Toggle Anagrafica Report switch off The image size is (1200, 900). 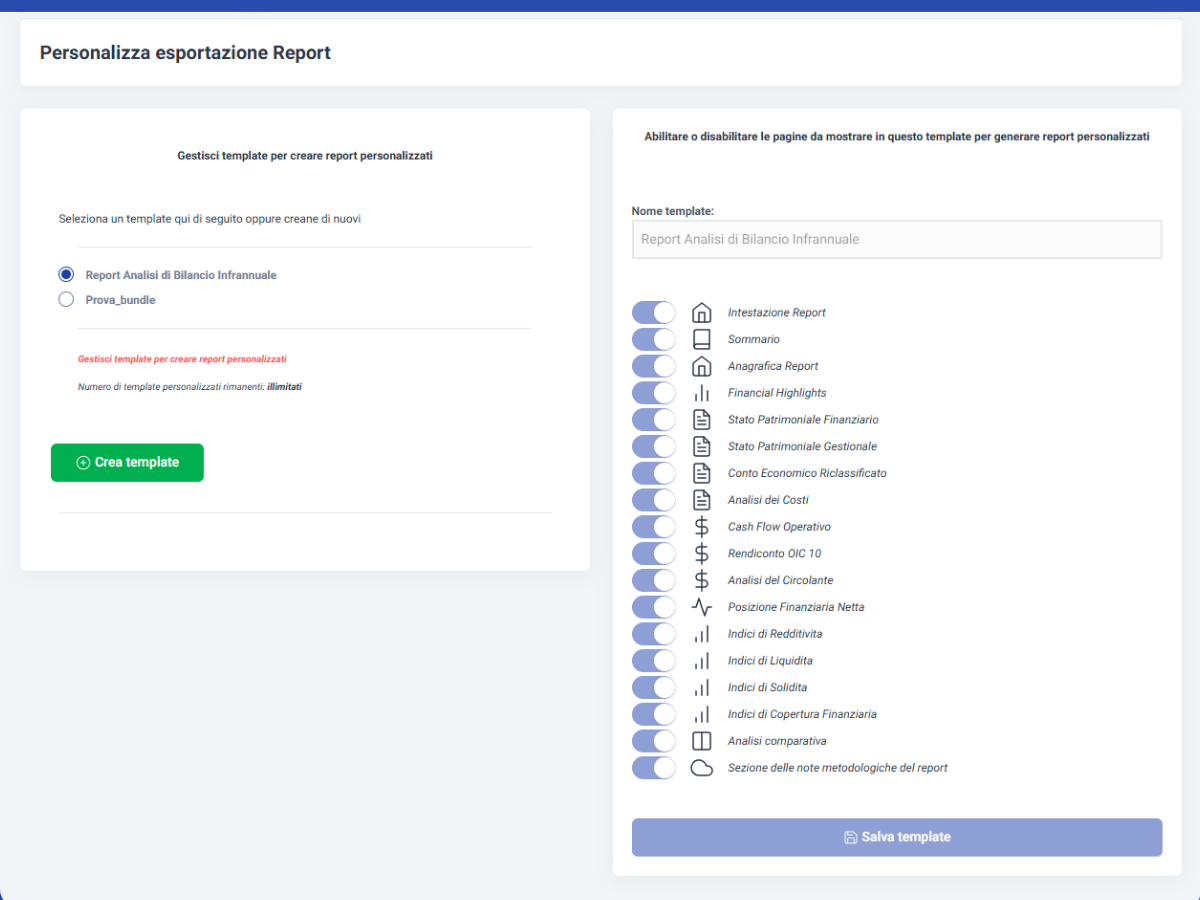654,366
